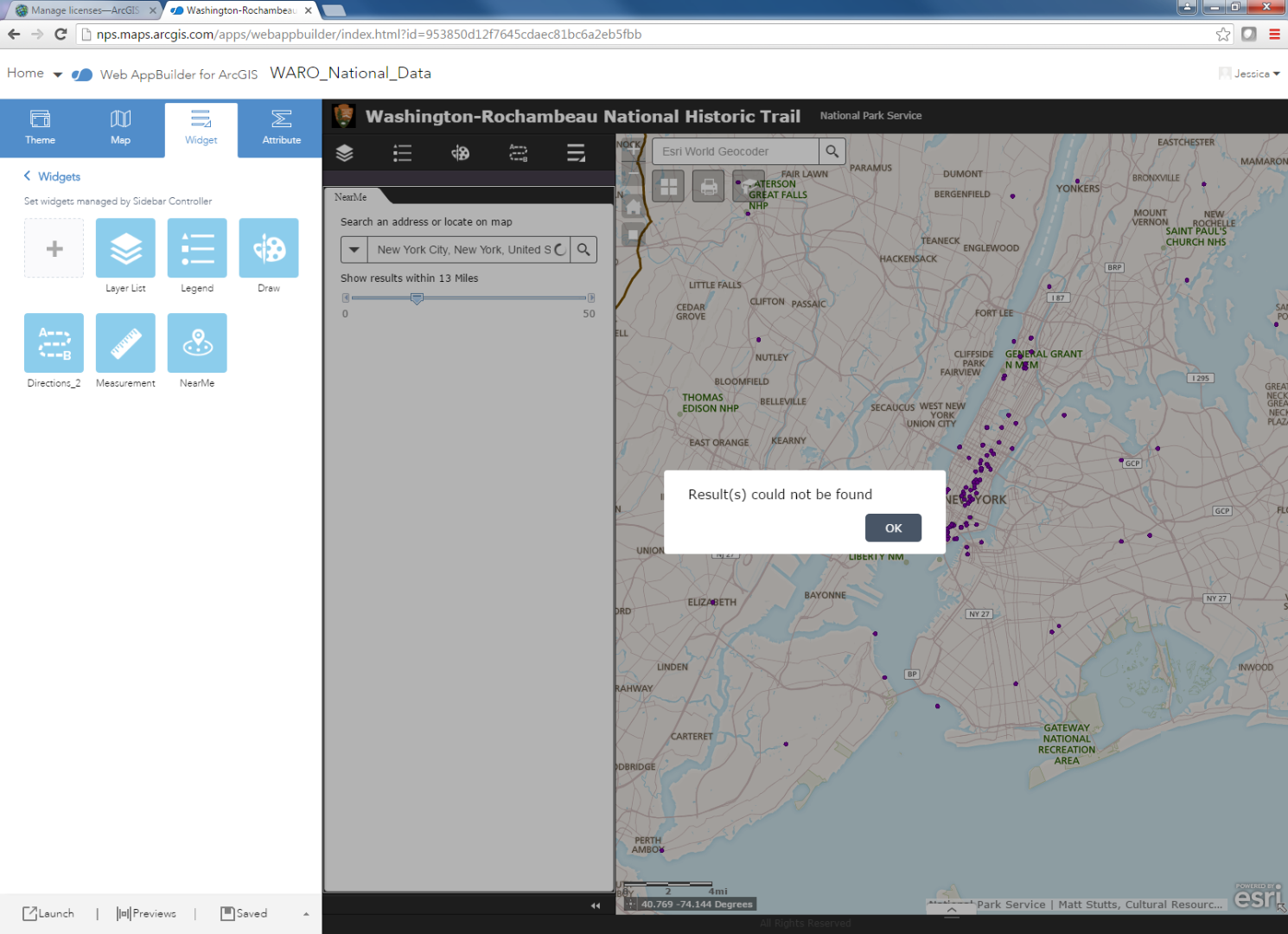Click the NearMe address input field
Image resolution: width=1288 pixels, height=934 pixels.
coord(469,250)
